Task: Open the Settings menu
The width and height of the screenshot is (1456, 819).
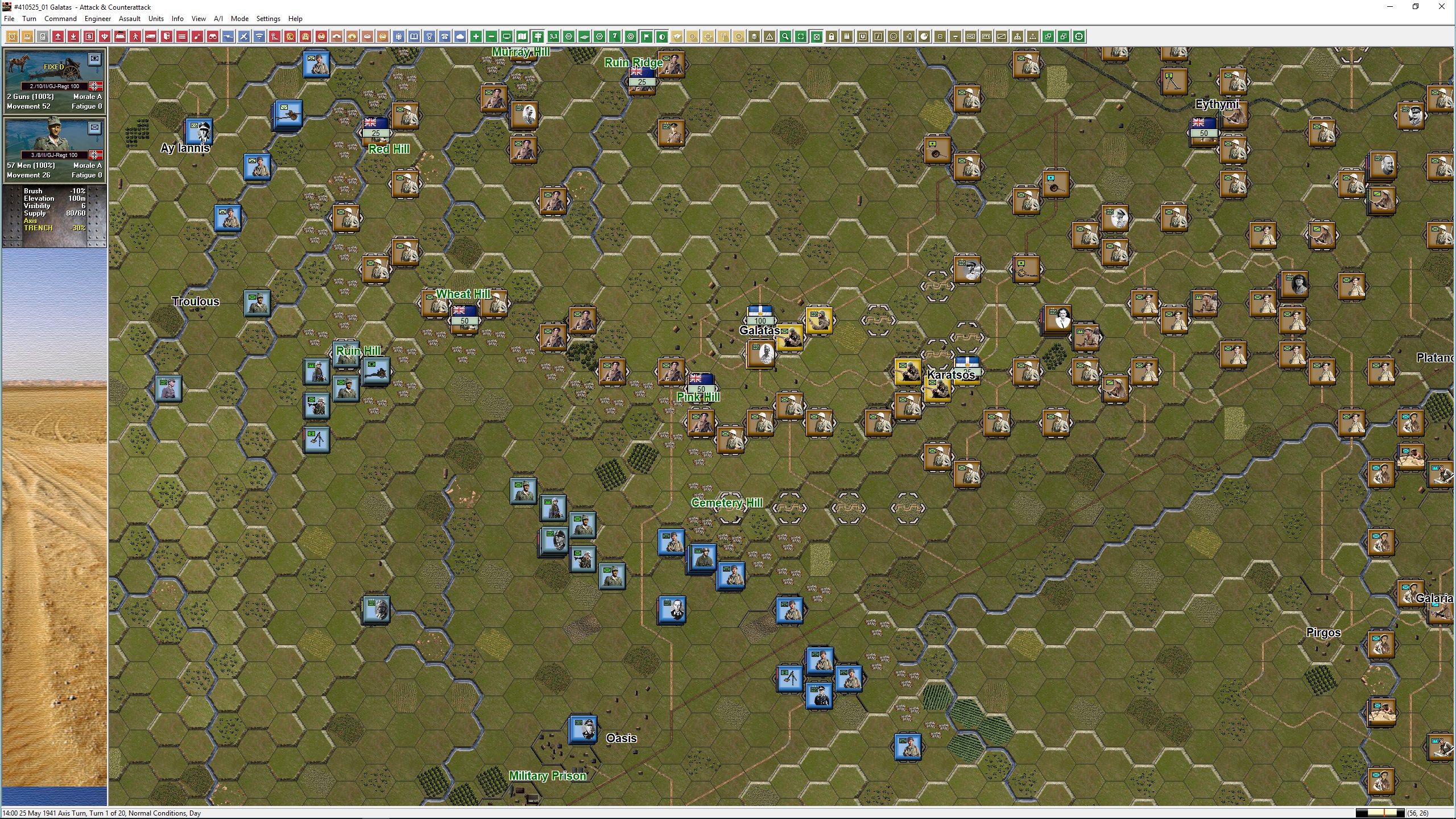Action: 268,19
